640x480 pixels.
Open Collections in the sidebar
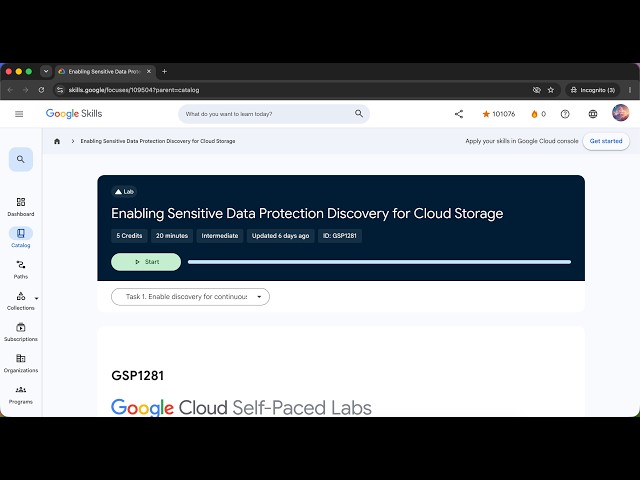(21, 301)
